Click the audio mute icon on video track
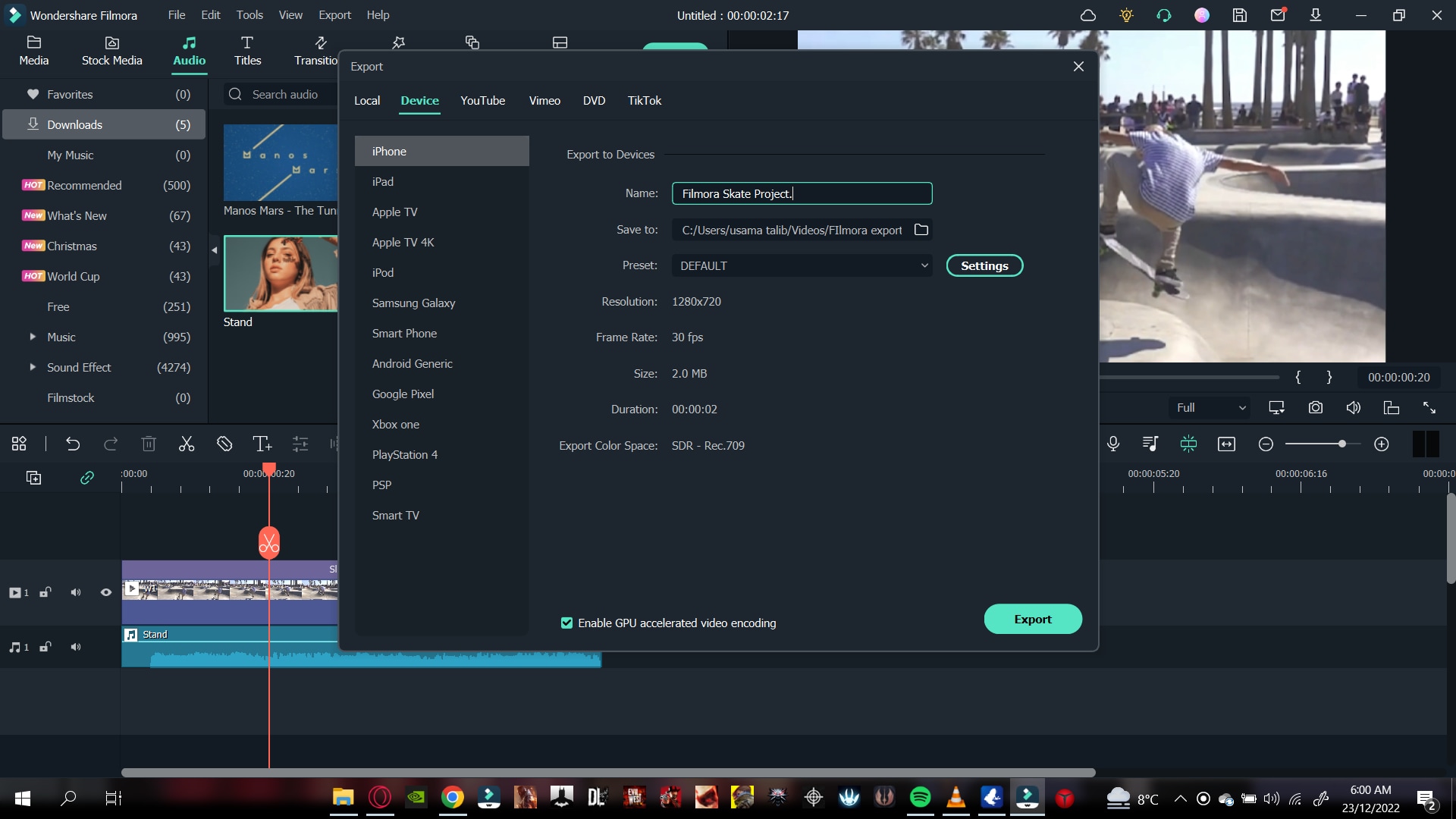Screen dimensions: 1456x819 [x=75, y=591]
